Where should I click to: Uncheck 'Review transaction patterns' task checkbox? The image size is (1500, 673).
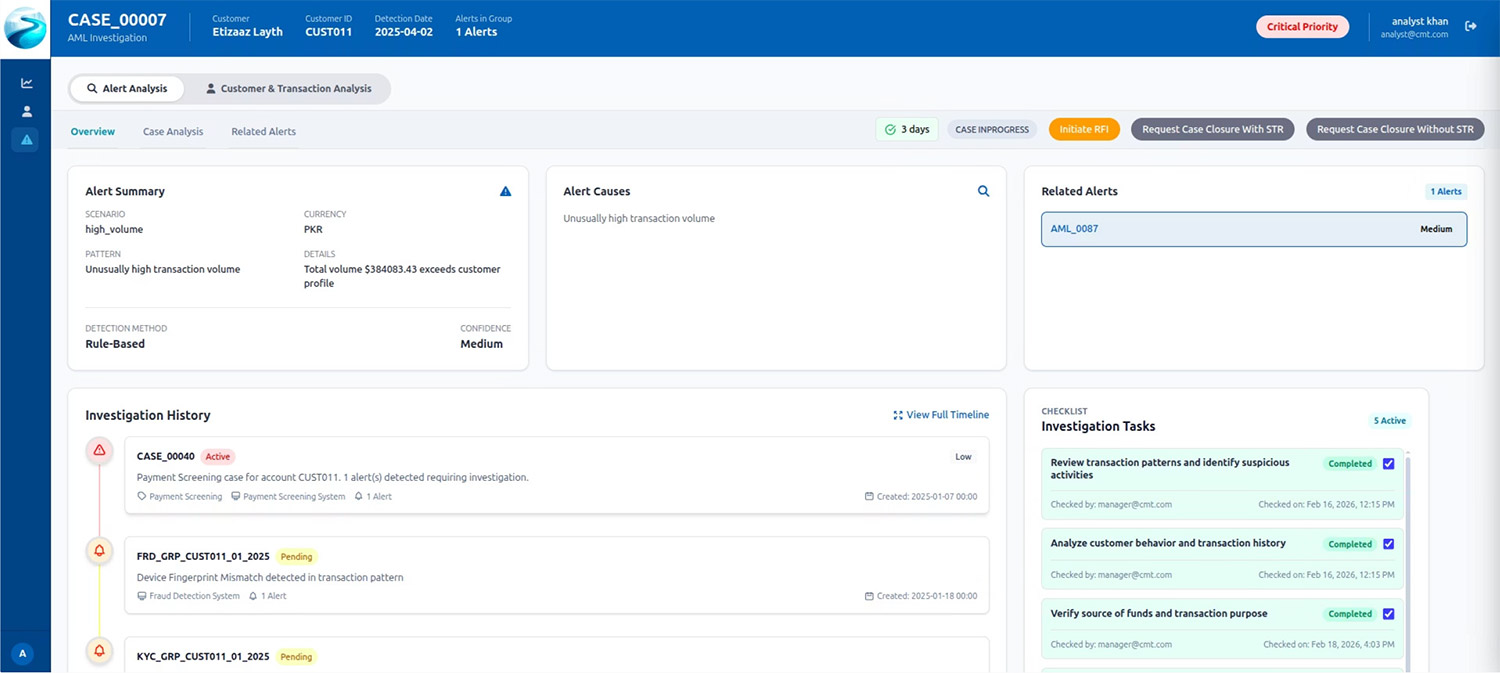click(1388, 464)
